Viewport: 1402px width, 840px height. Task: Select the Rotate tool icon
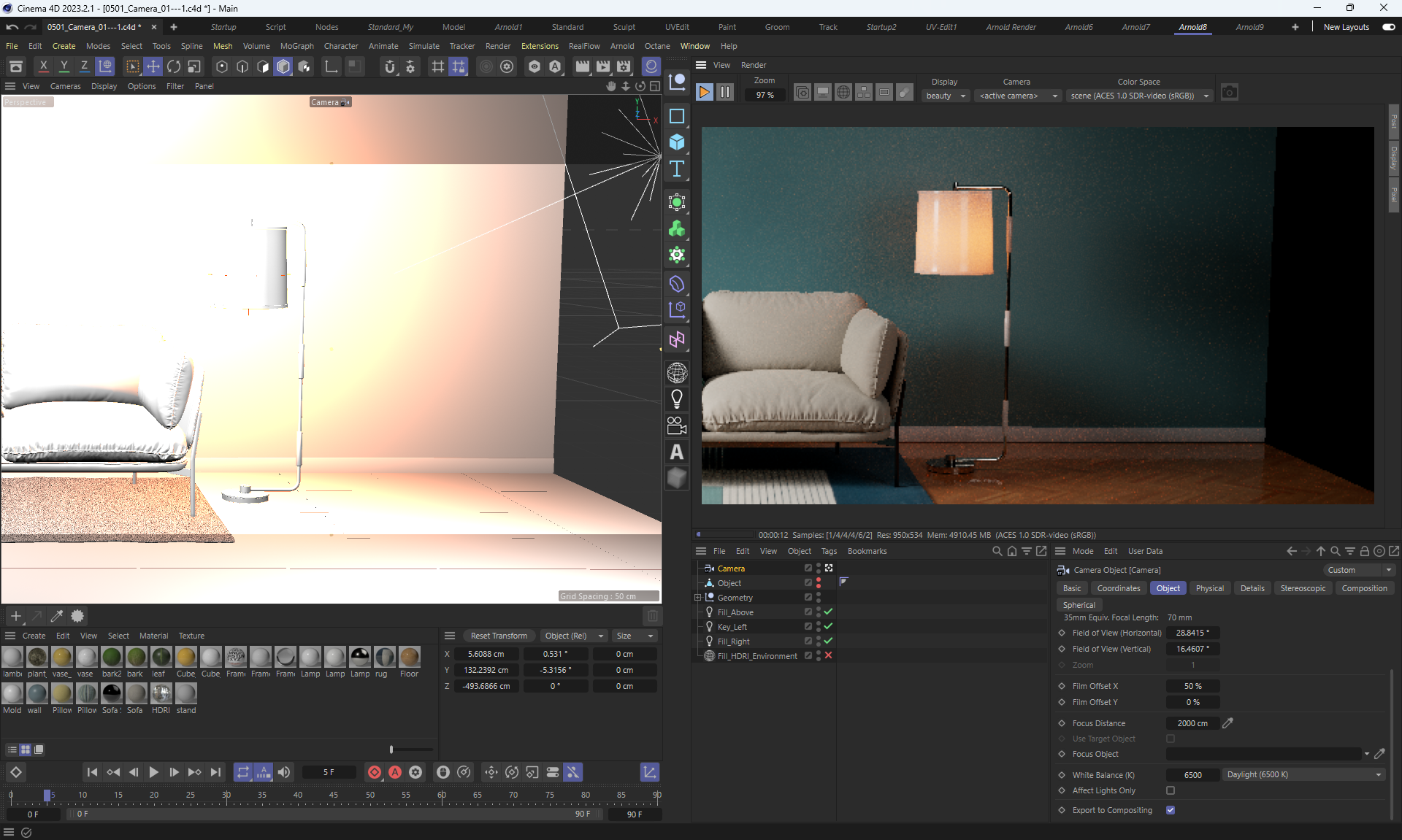point(174,66)
